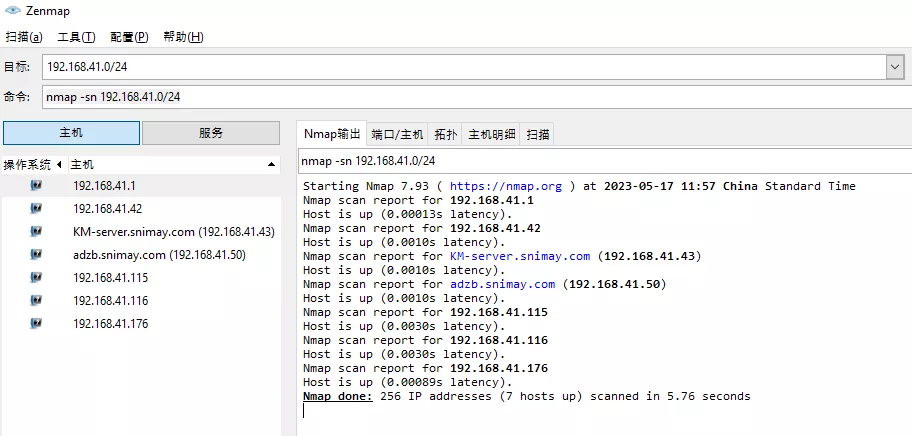Open the 扫描(a) menu
The image size is (912, 436).
click(24, 37)
